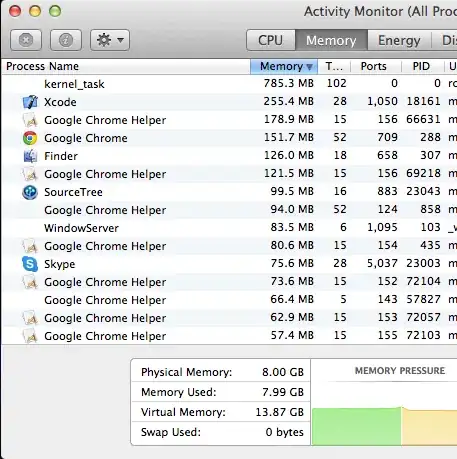Select the SourceTree app icon

(x=30, y=192)
